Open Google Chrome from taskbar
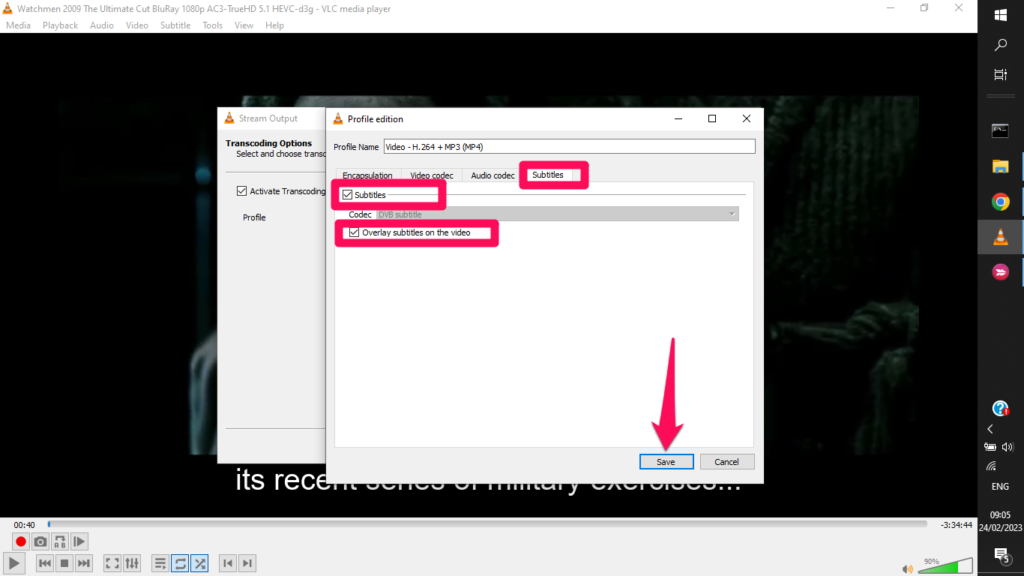 click(1000, 202)
